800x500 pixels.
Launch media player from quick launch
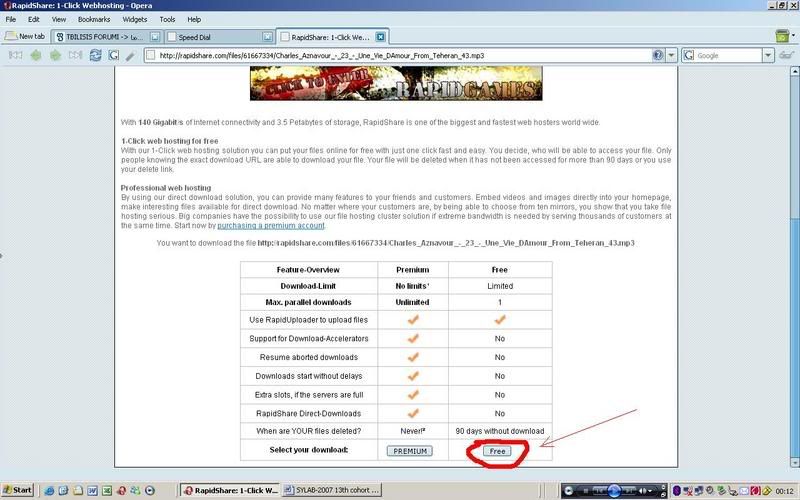point(149,491)
